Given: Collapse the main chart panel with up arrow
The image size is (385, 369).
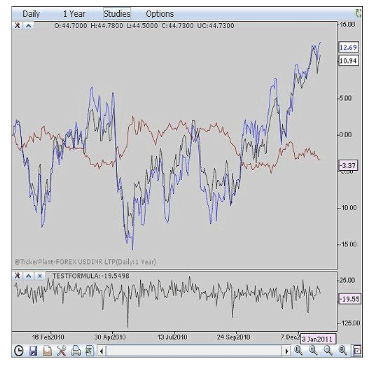Looking at the screenshot, I should [29, 26].
